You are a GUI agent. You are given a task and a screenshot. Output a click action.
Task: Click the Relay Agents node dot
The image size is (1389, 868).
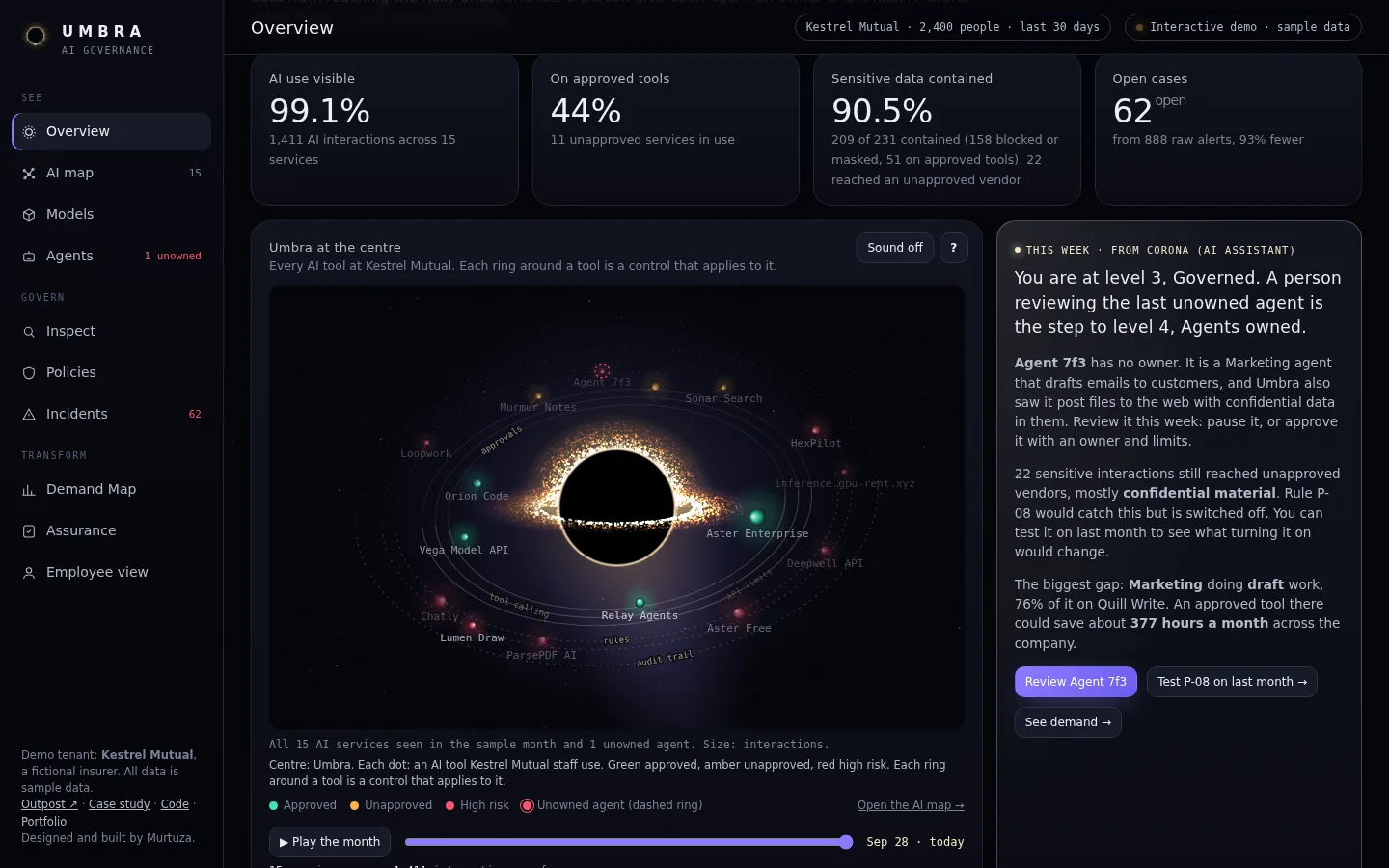pos(640,602)
